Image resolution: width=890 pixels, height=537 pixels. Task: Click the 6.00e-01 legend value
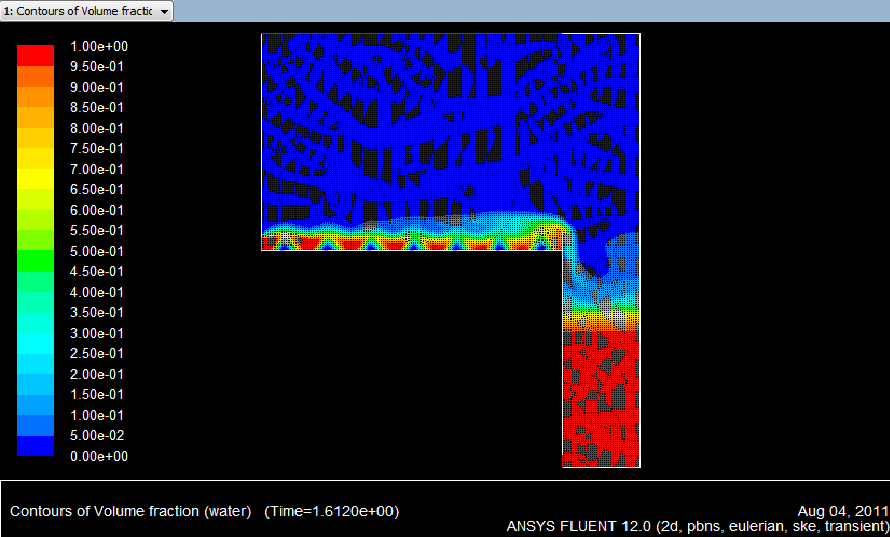97,210
